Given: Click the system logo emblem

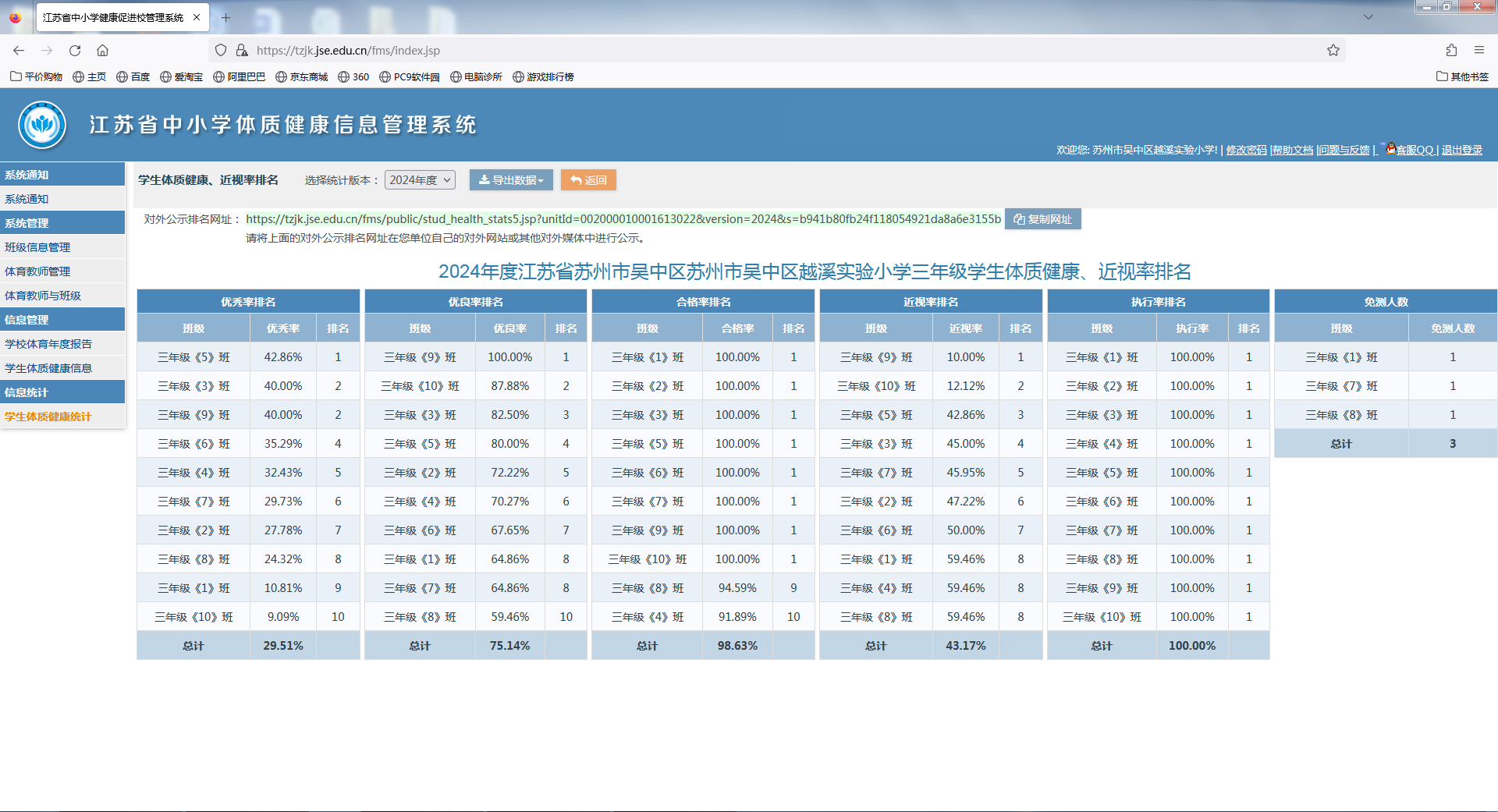Looking at the screenshot, I should [x=42, y=125].
